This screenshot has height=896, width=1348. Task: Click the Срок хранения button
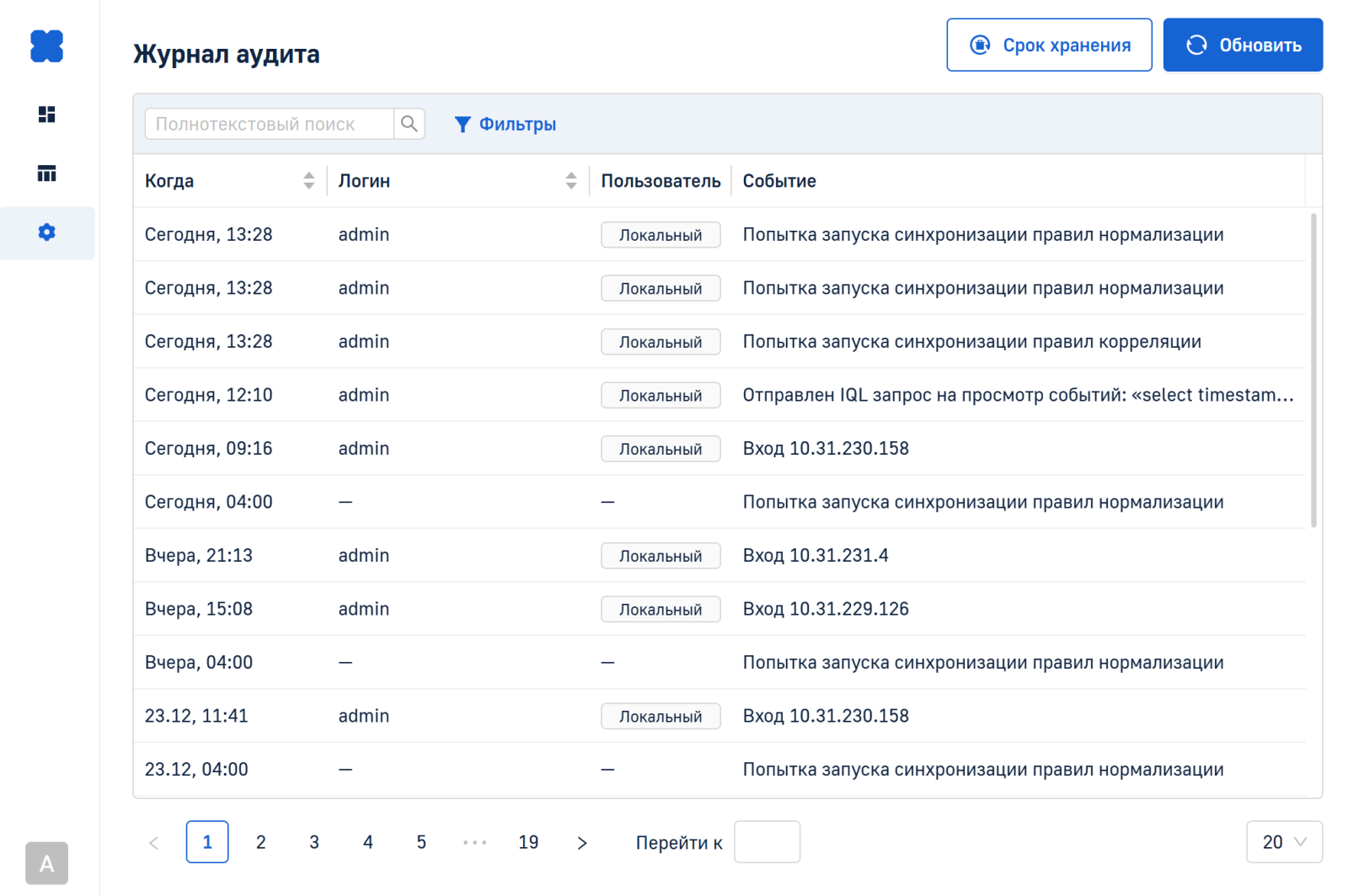pos(1049,45)
